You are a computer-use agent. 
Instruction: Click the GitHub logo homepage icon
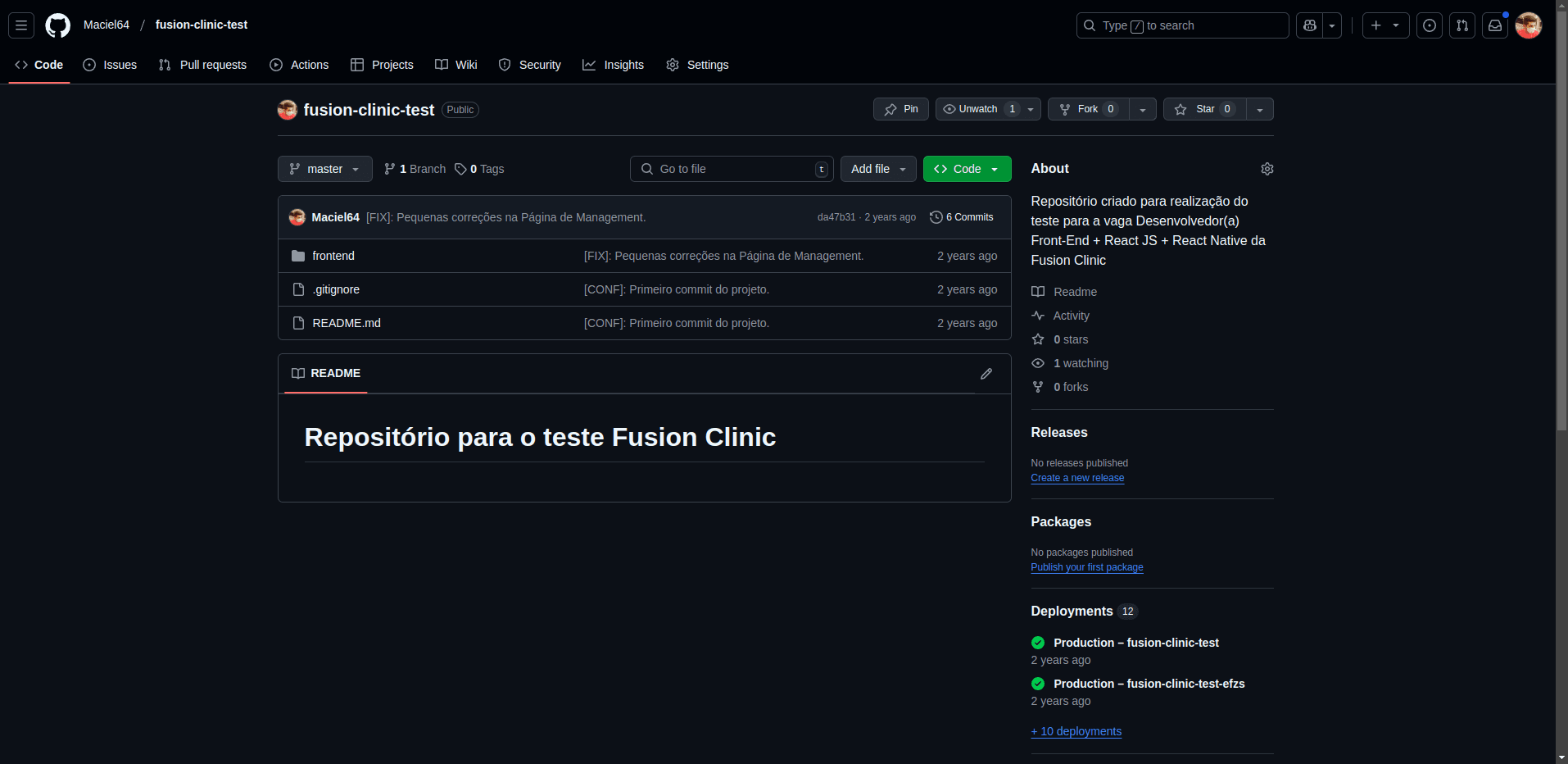coord(57,25)
